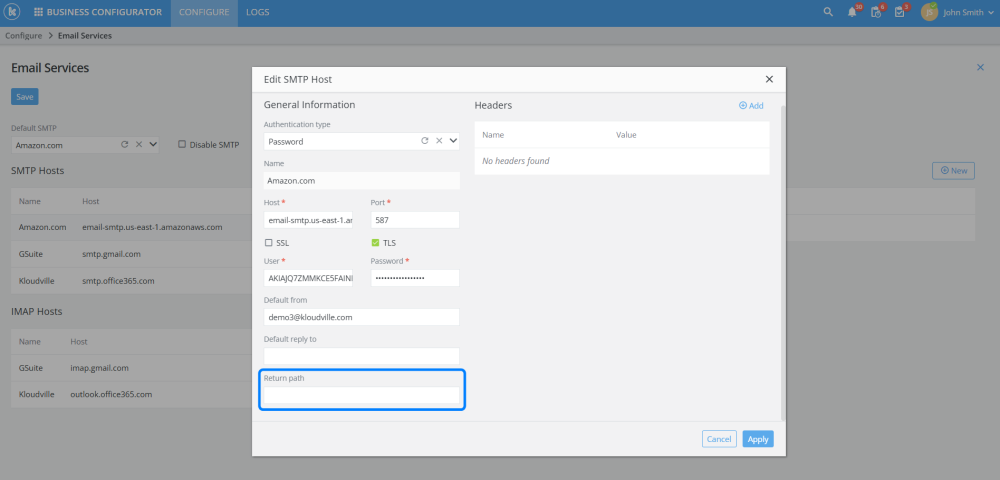Close the Email Services page
Viewport: 1000px width, 480px height.
980,67
